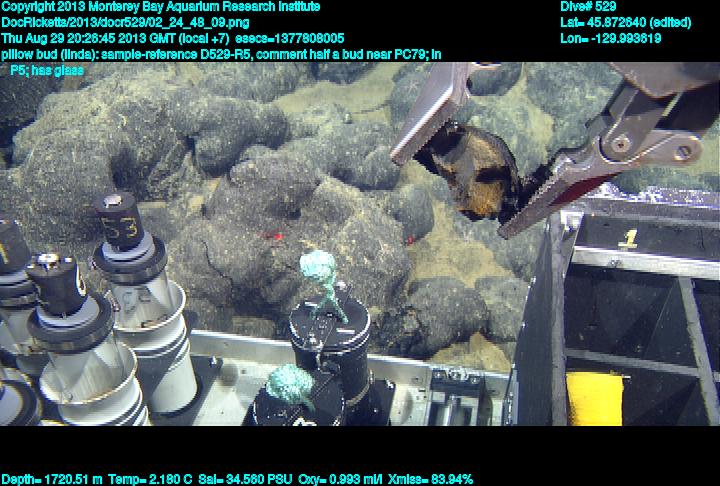Click the yellow number 1 on the sample box
Image resolution: width=720 pixels, height=486 pixels.
tap(628, 239)
